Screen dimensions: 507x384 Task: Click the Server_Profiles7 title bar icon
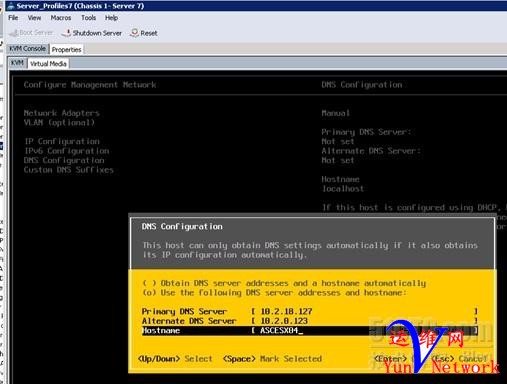pyautogui.click(x=11, y=6)
